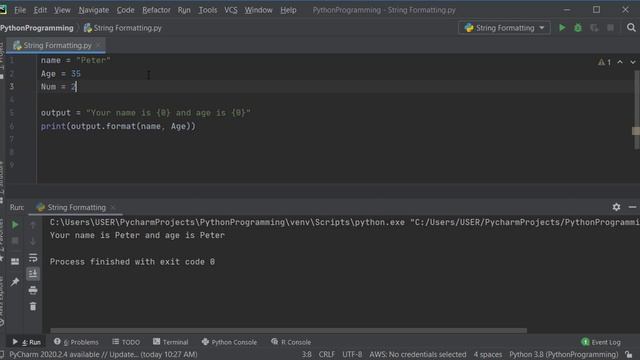Image resolution: width=640 pixels, height=360 pixels.
Task: Open the Refactor menu
Action: coord(156,10)
